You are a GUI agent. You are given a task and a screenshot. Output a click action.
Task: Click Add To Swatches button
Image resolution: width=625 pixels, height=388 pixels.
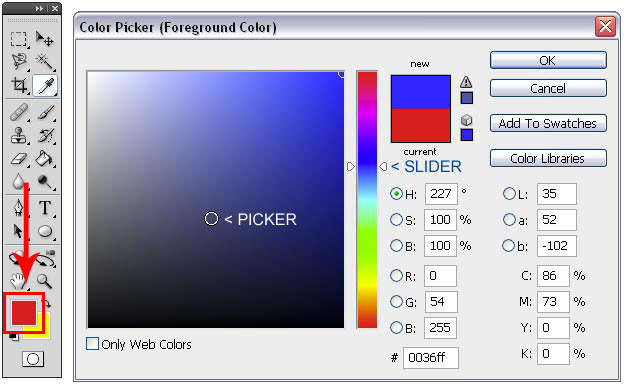tap(548, 123)
